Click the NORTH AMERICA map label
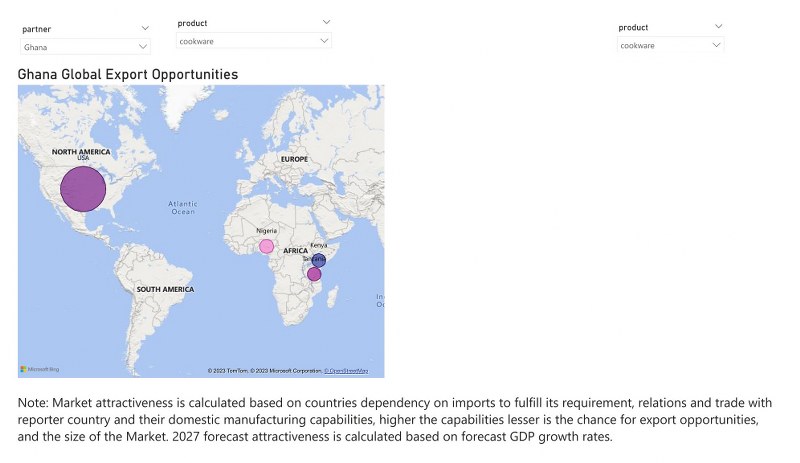Image resolution: width=800 pixels, height=463 pixels. (x=81, y=151)
